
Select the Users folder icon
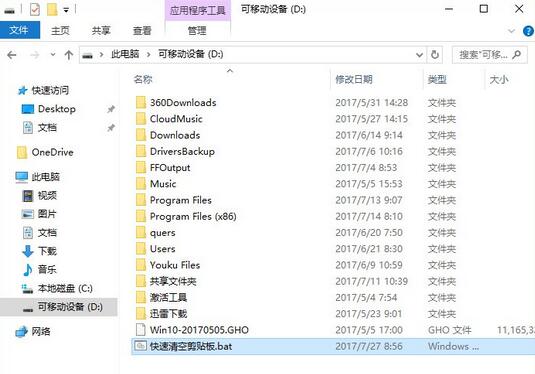[x=141, y=249]
